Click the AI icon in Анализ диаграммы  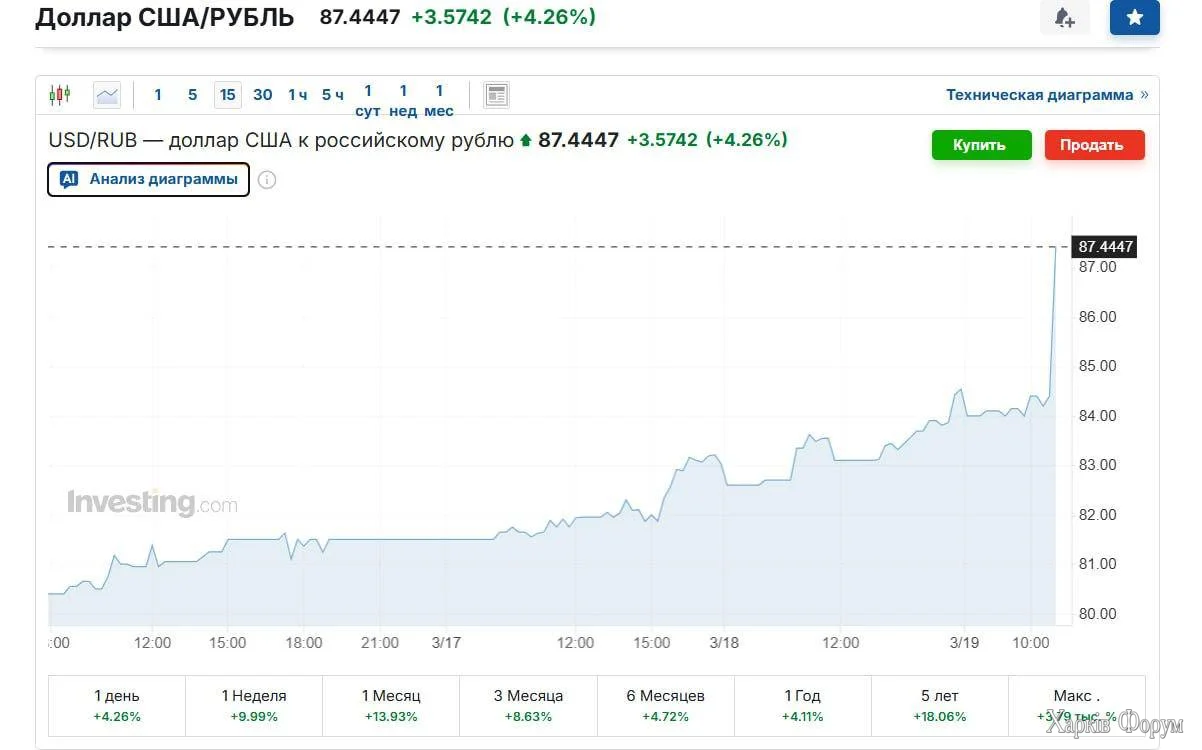pos(69,180)
